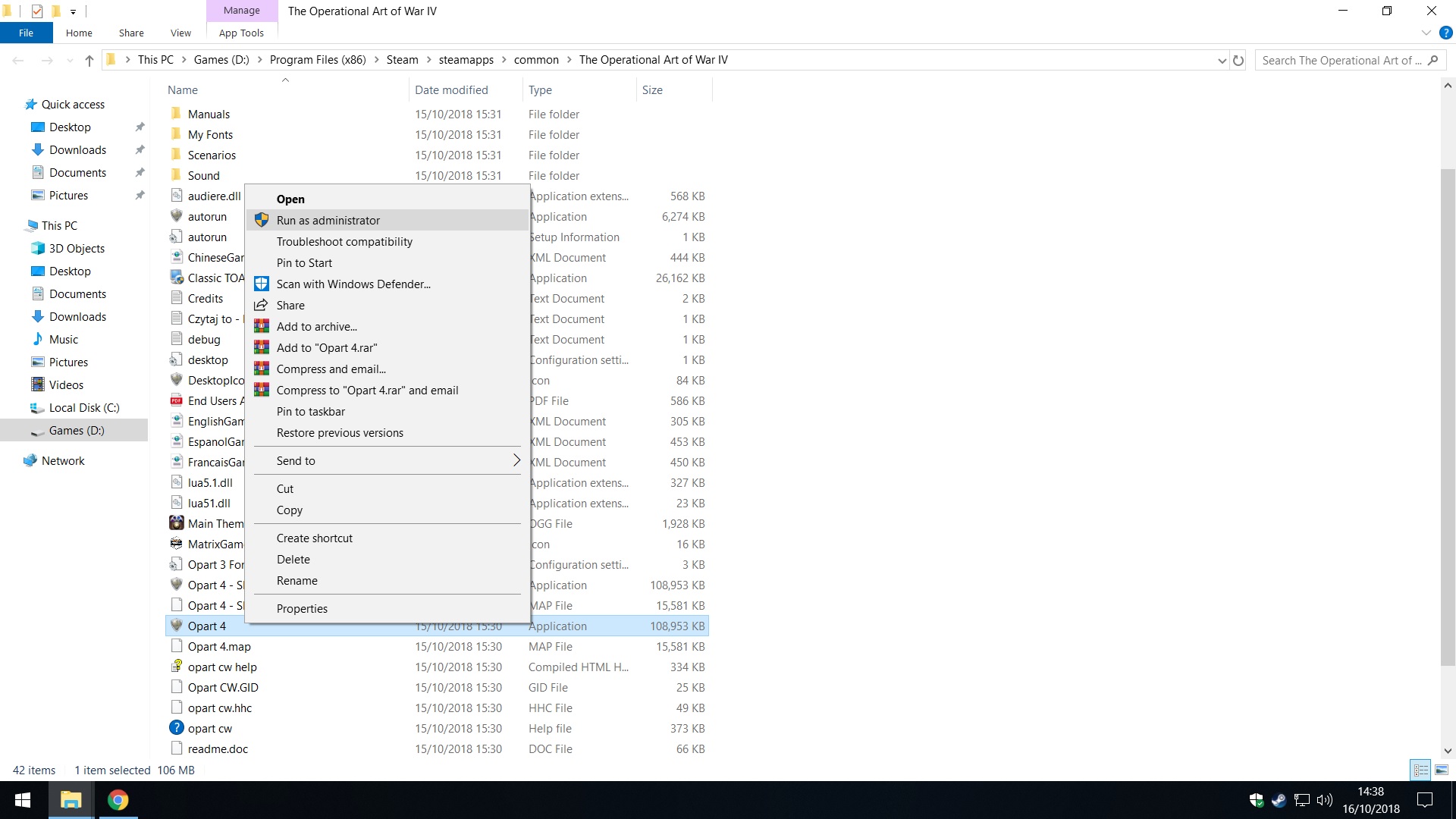Expand chevron after steamapps in breadcrumb
The width and height of the screenshot is (1456, 819).
pos(504,60)
